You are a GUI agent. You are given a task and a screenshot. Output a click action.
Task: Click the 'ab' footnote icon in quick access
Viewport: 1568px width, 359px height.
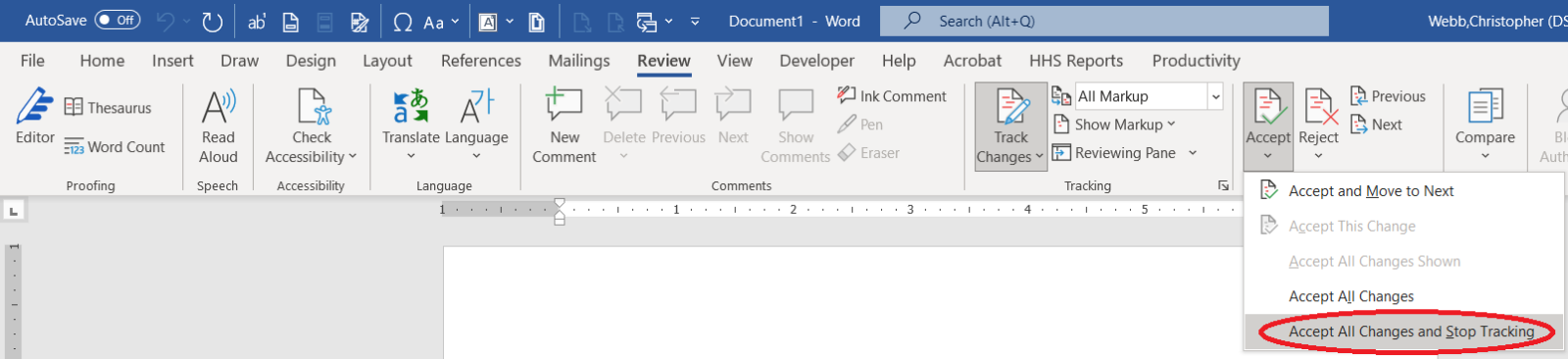tap(257, 21)
